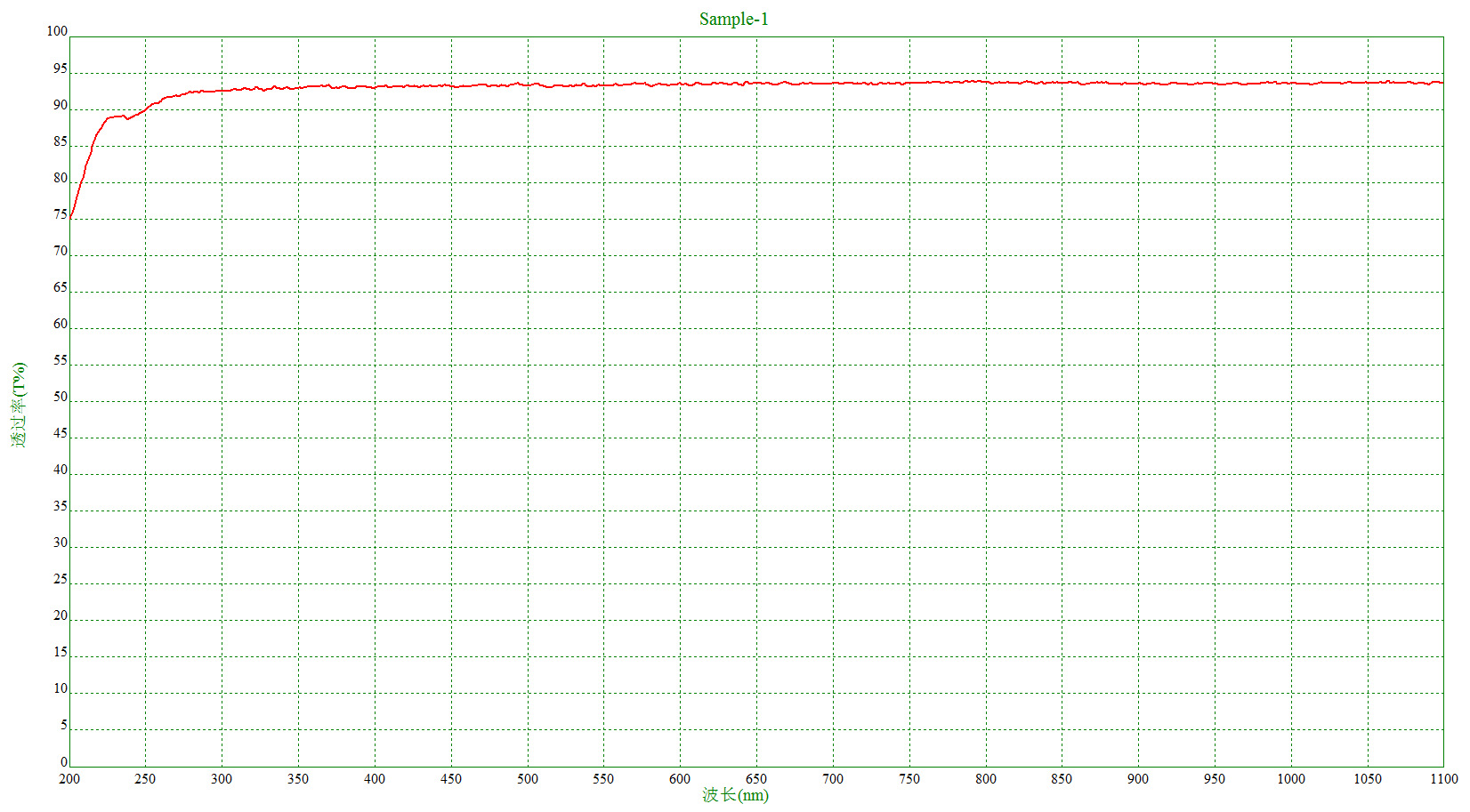
Task: Click the y-axis tick value '55'
Action: coord(61,360)
